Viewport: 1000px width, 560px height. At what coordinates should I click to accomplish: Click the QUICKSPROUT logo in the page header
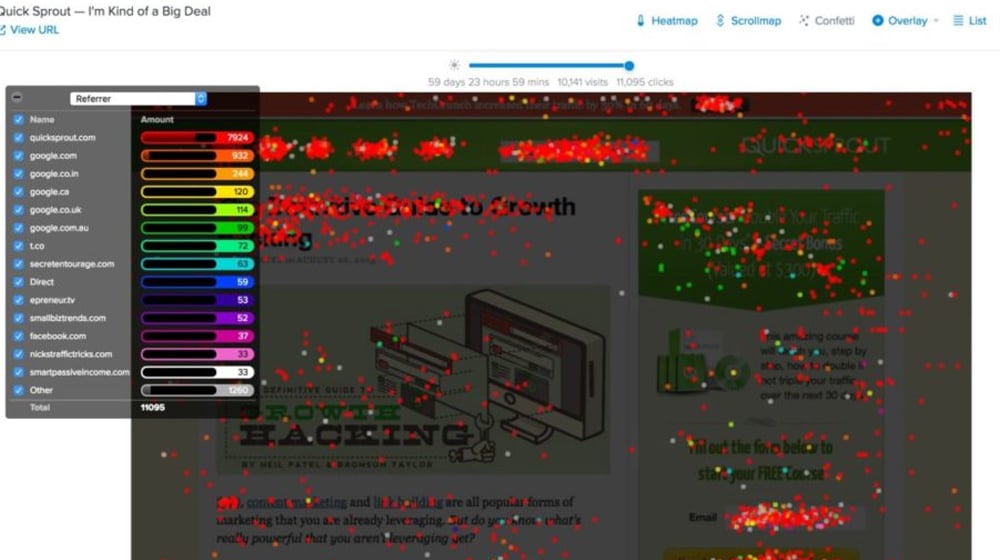[x=815, y=145]
